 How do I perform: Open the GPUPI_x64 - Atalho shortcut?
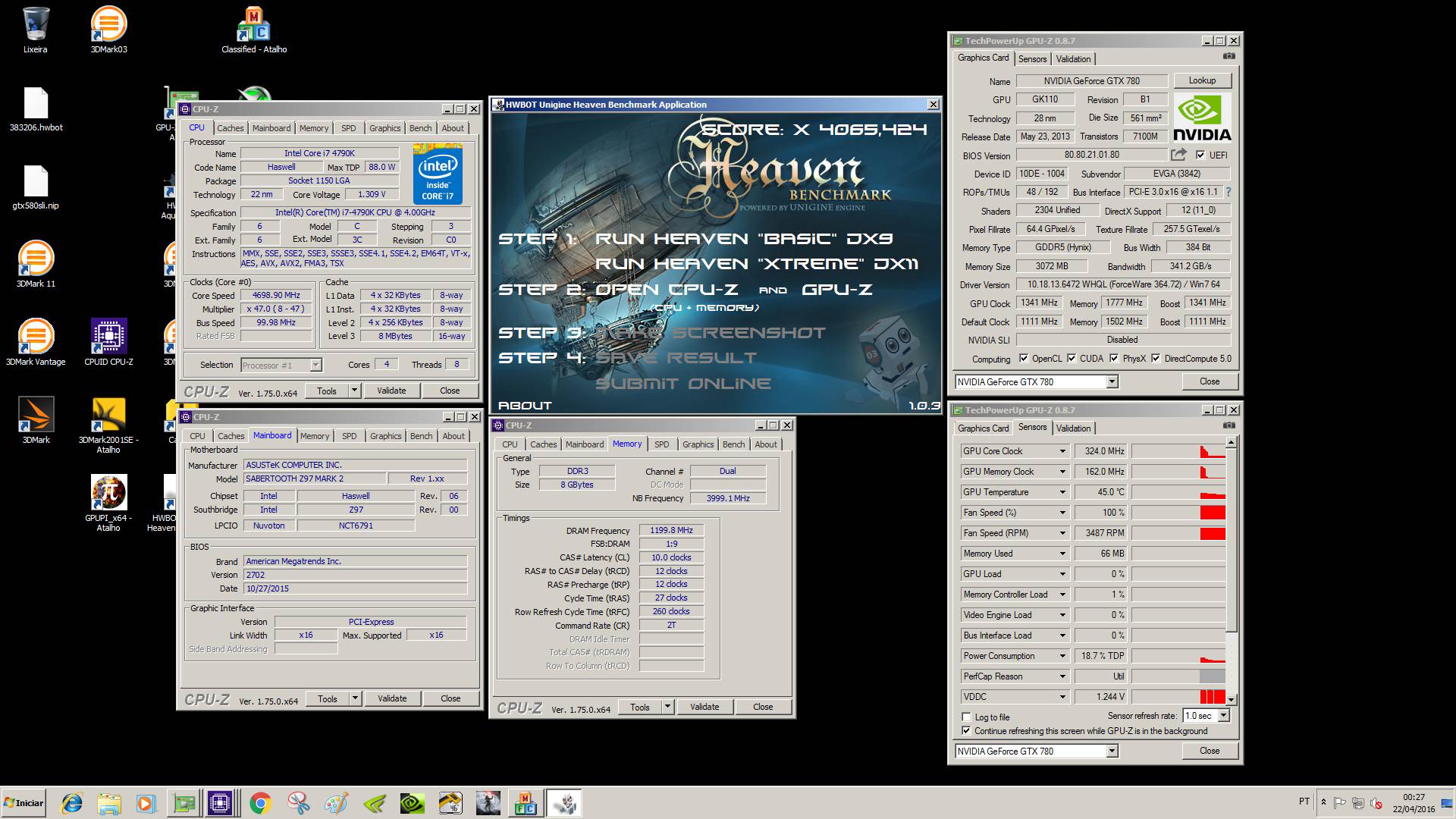pos(108,493)
